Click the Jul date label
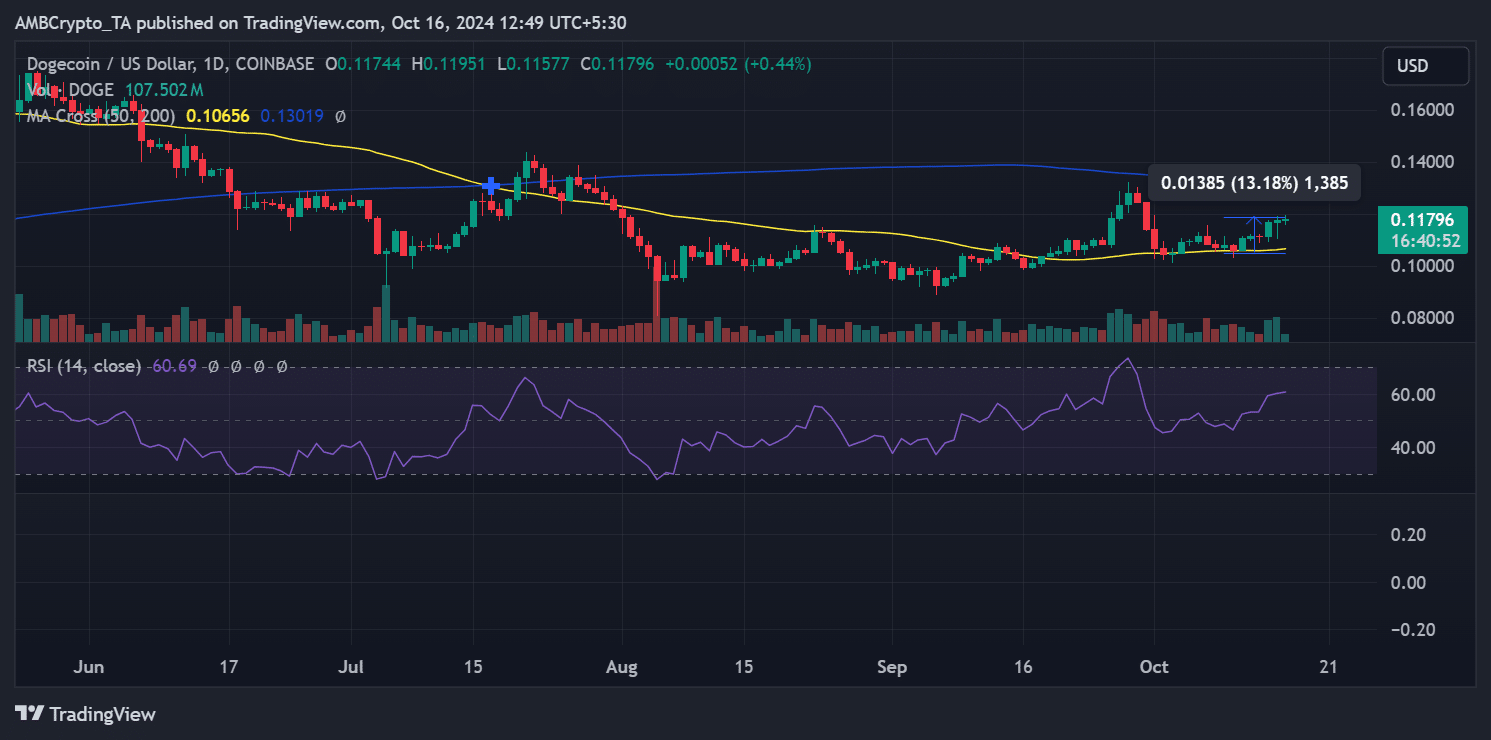Viewport: 1491px width, 740px height. coord(351,667)
